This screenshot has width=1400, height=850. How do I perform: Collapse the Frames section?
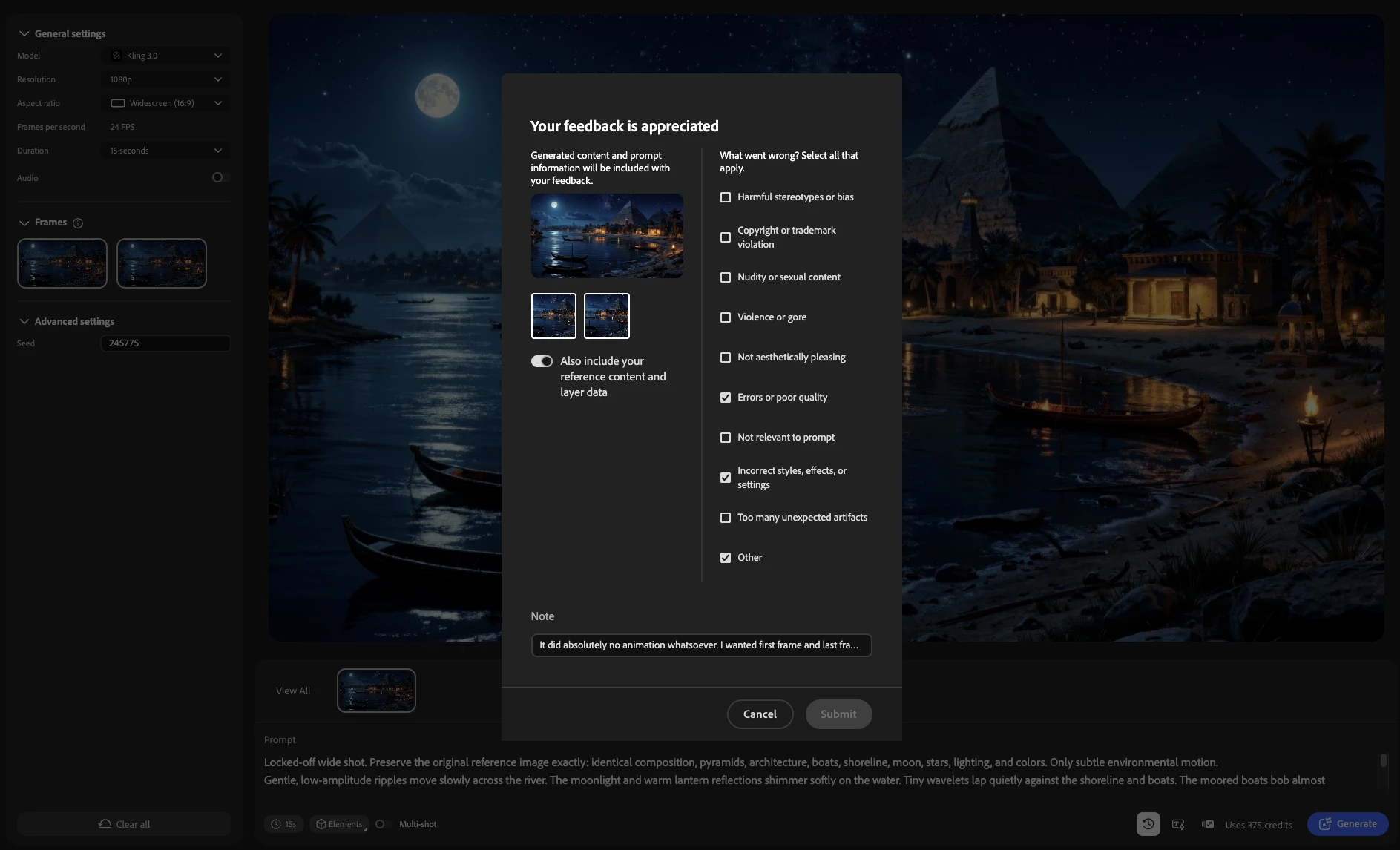(24, 223)
